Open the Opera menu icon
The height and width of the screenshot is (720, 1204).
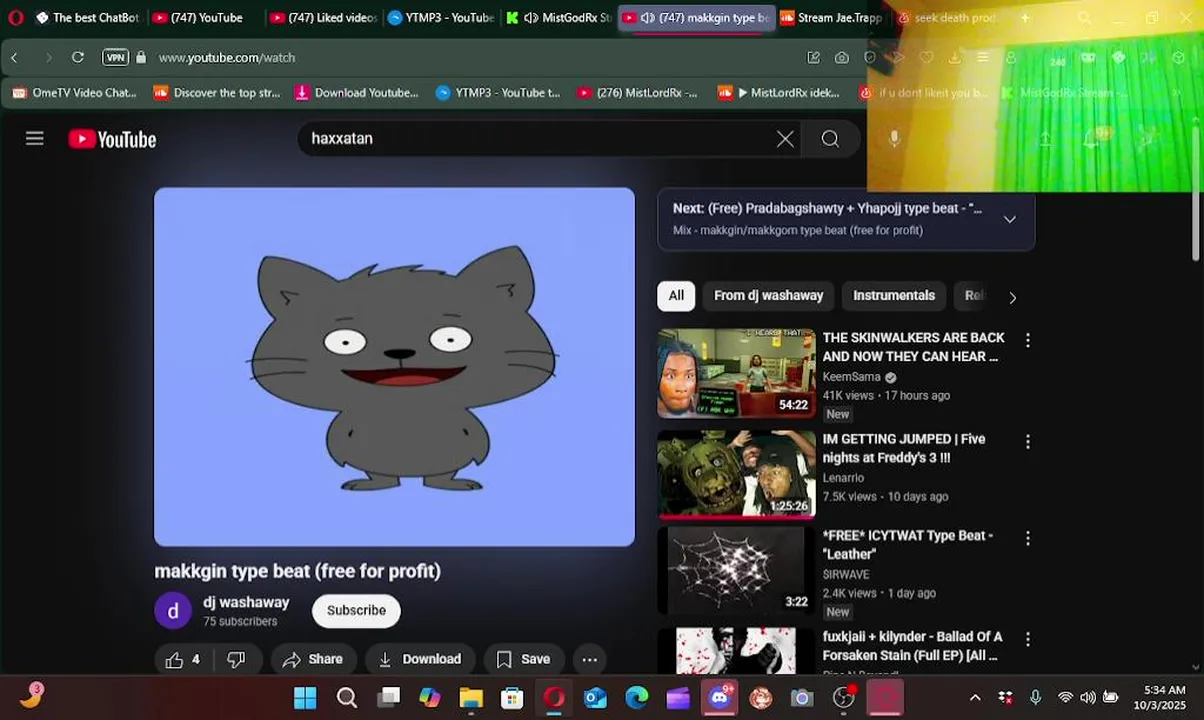click(15, 18)
